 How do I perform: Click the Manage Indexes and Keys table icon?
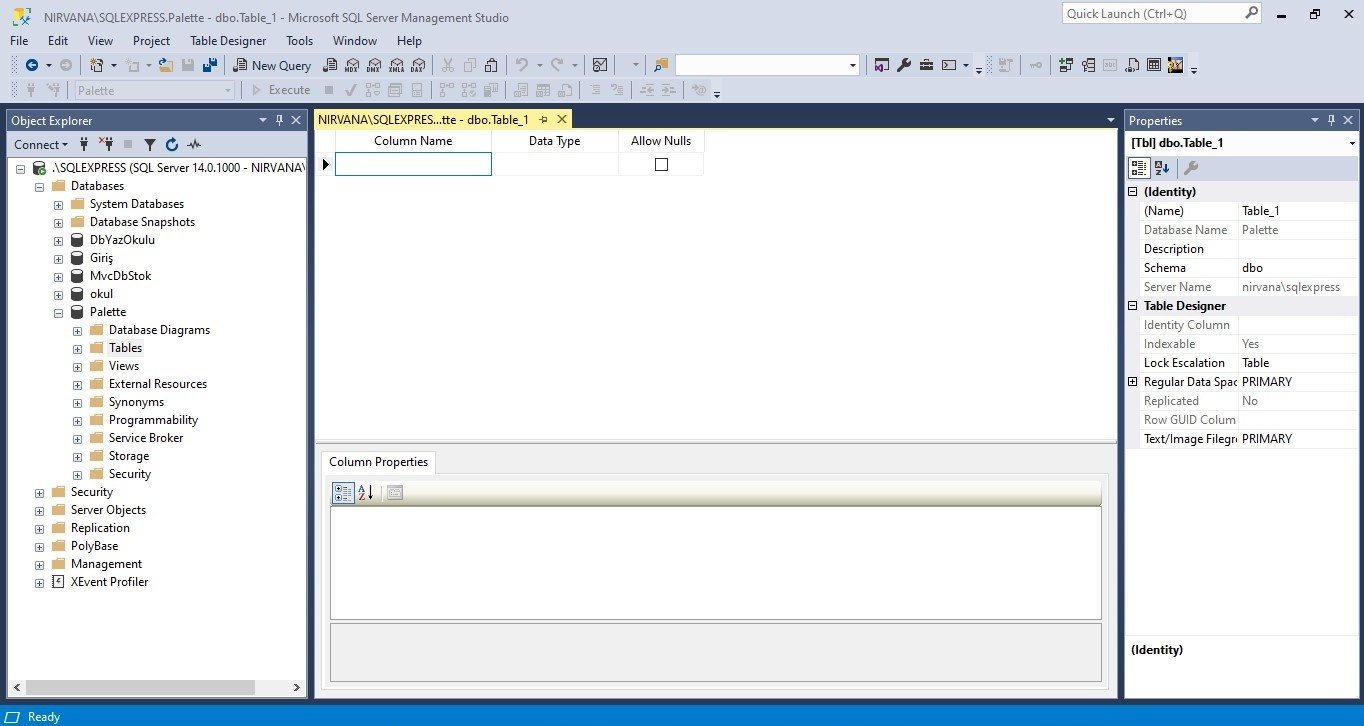click(x=1087, y=65)
